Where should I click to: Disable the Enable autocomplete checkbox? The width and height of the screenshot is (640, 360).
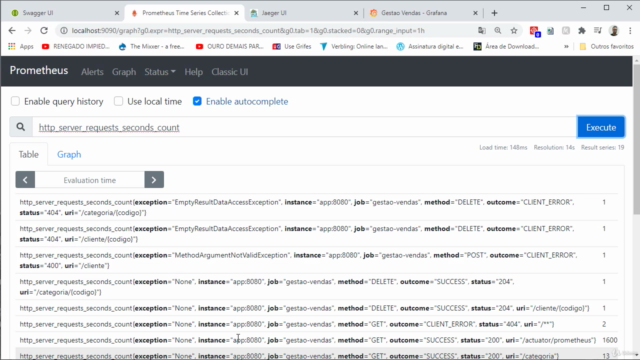[x=197, y=101]
